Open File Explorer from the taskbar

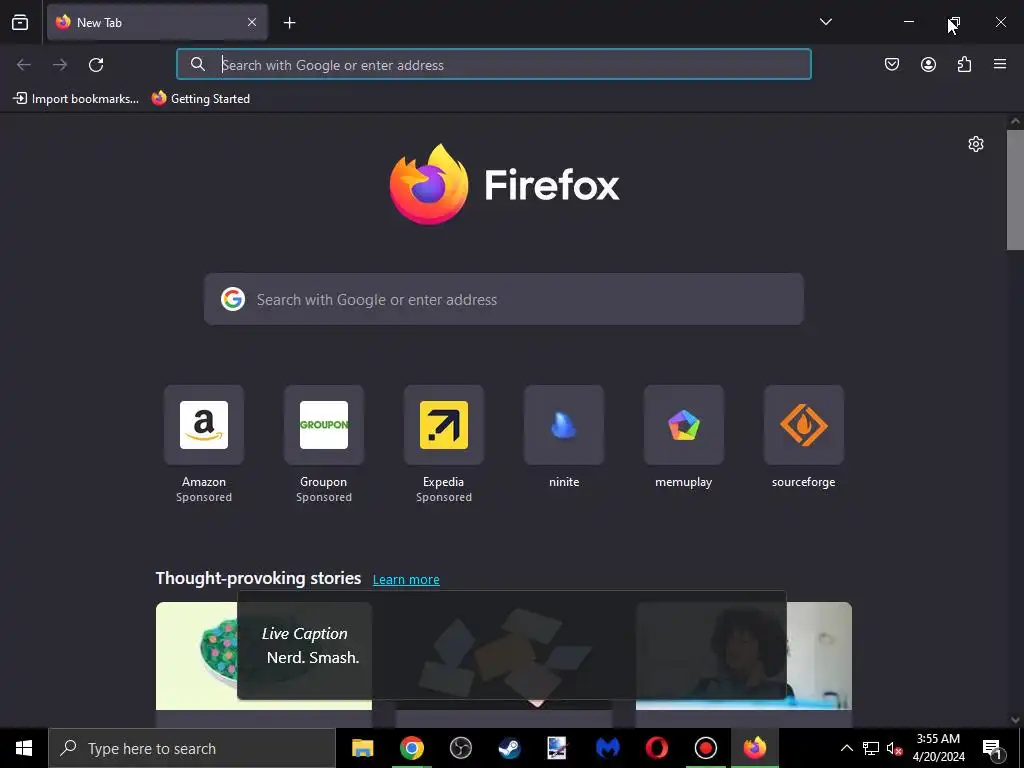pyautogui.click(x=362, y=748)
